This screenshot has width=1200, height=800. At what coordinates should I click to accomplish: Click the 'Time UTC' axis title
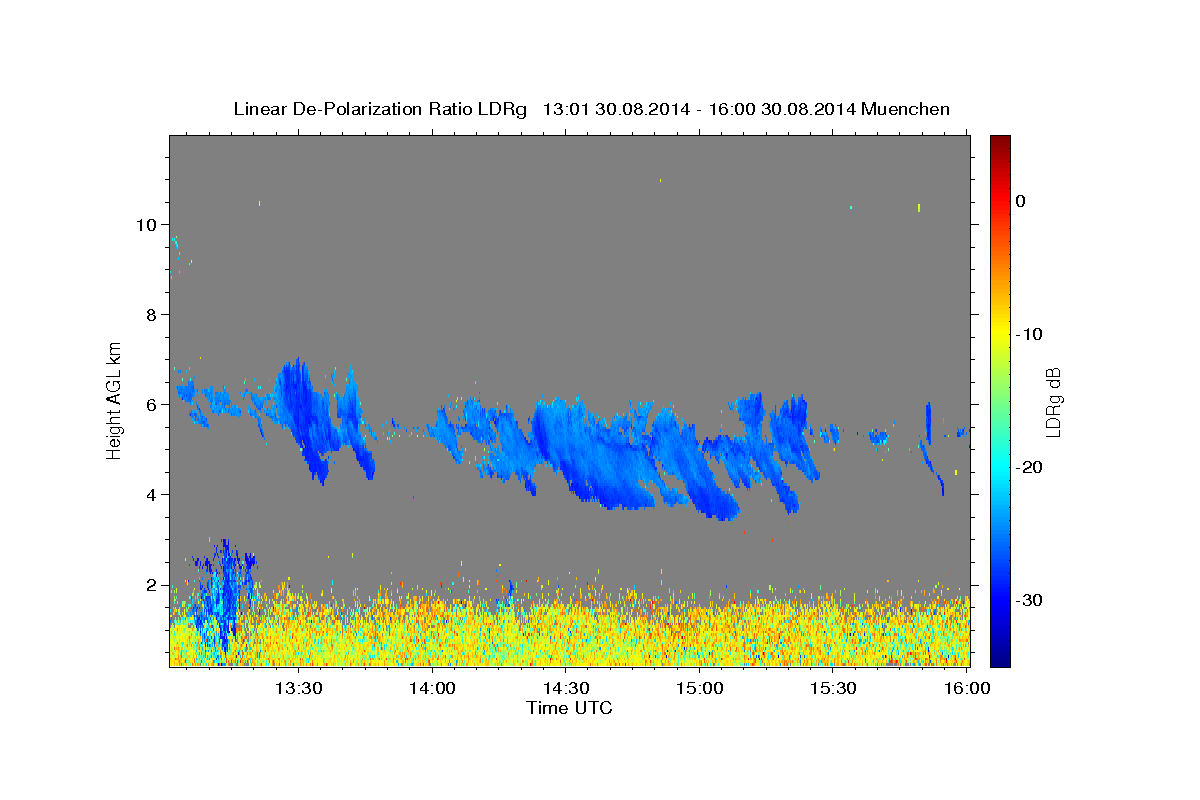pos(569,708)
